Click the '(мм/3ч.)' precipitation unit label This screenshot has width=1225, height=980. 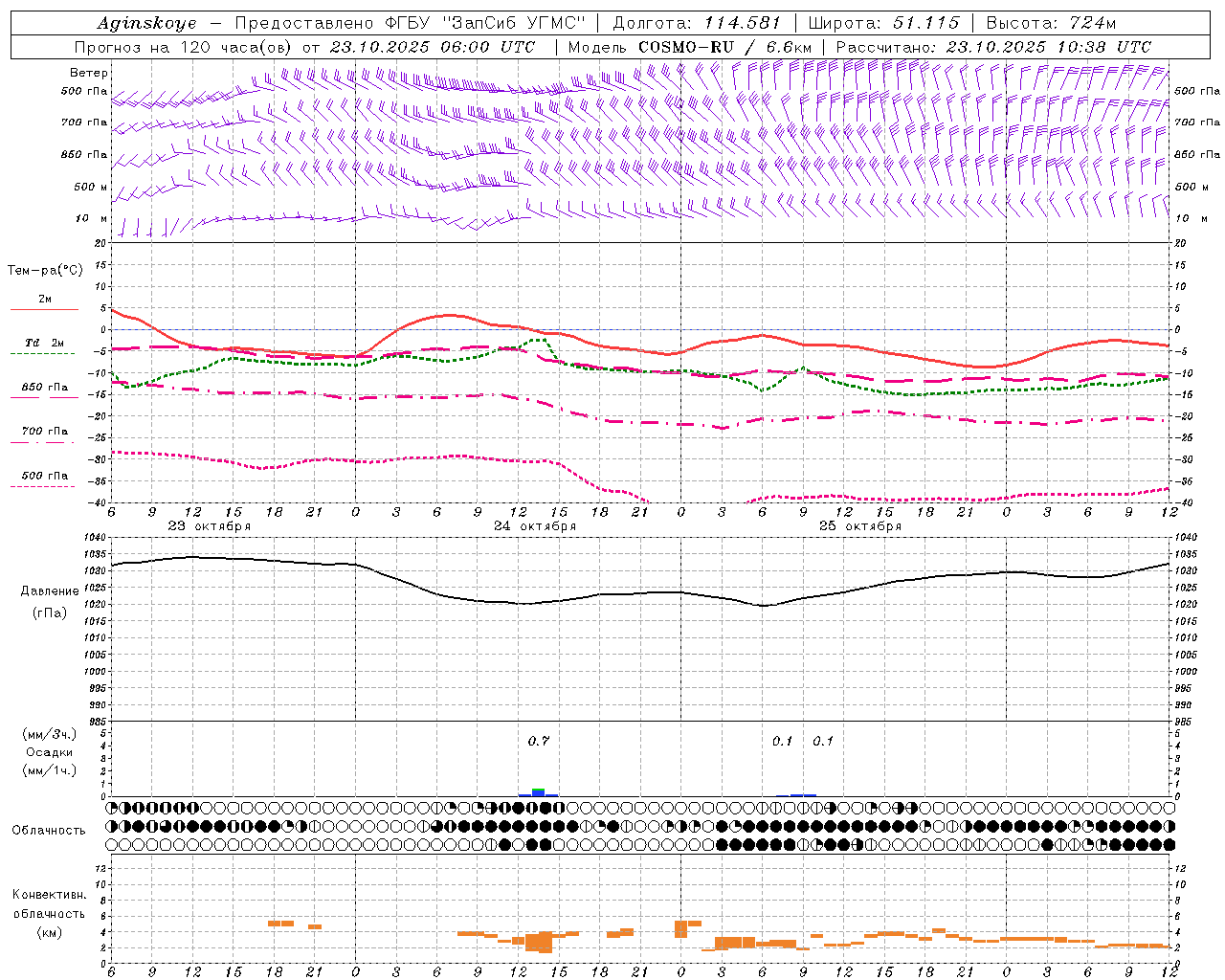pyautogui.click(x=50, y=734)
